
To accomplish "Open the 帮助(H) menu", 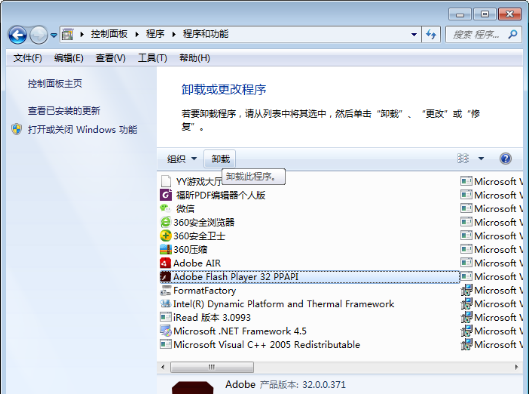I will [195, 58].
